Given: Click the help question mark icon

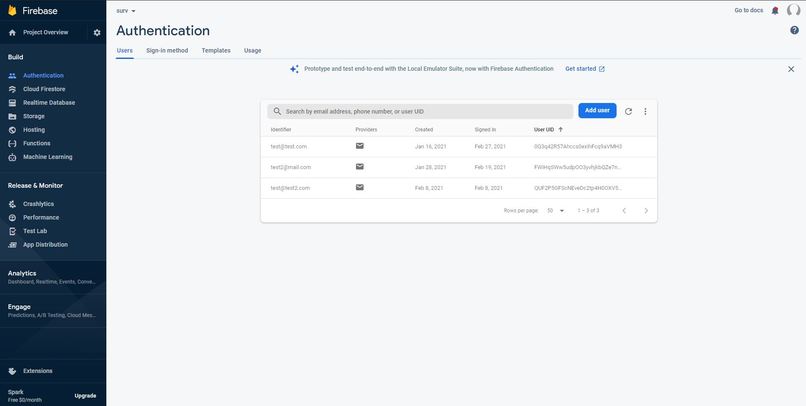Looking at the screenshot, I should click(794, 30).
